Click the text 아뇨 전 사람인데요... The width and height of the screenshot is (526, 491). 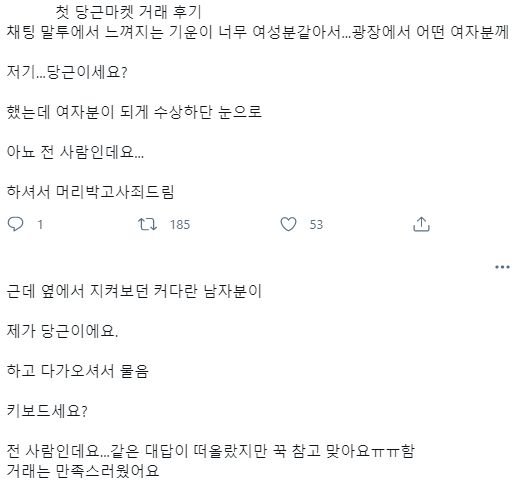pyautogui.click(x=75, y=152)
